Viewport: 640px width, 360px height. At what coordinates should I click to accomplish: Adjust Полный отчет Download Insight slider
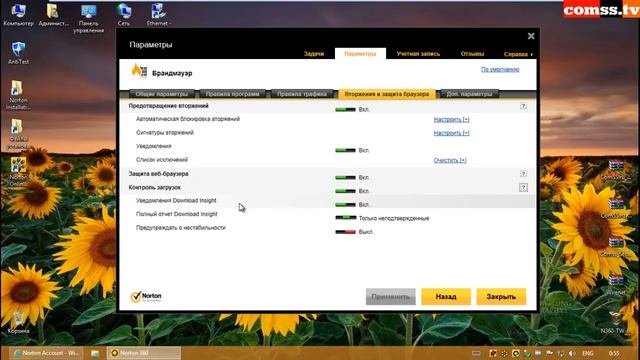(345, 218)
